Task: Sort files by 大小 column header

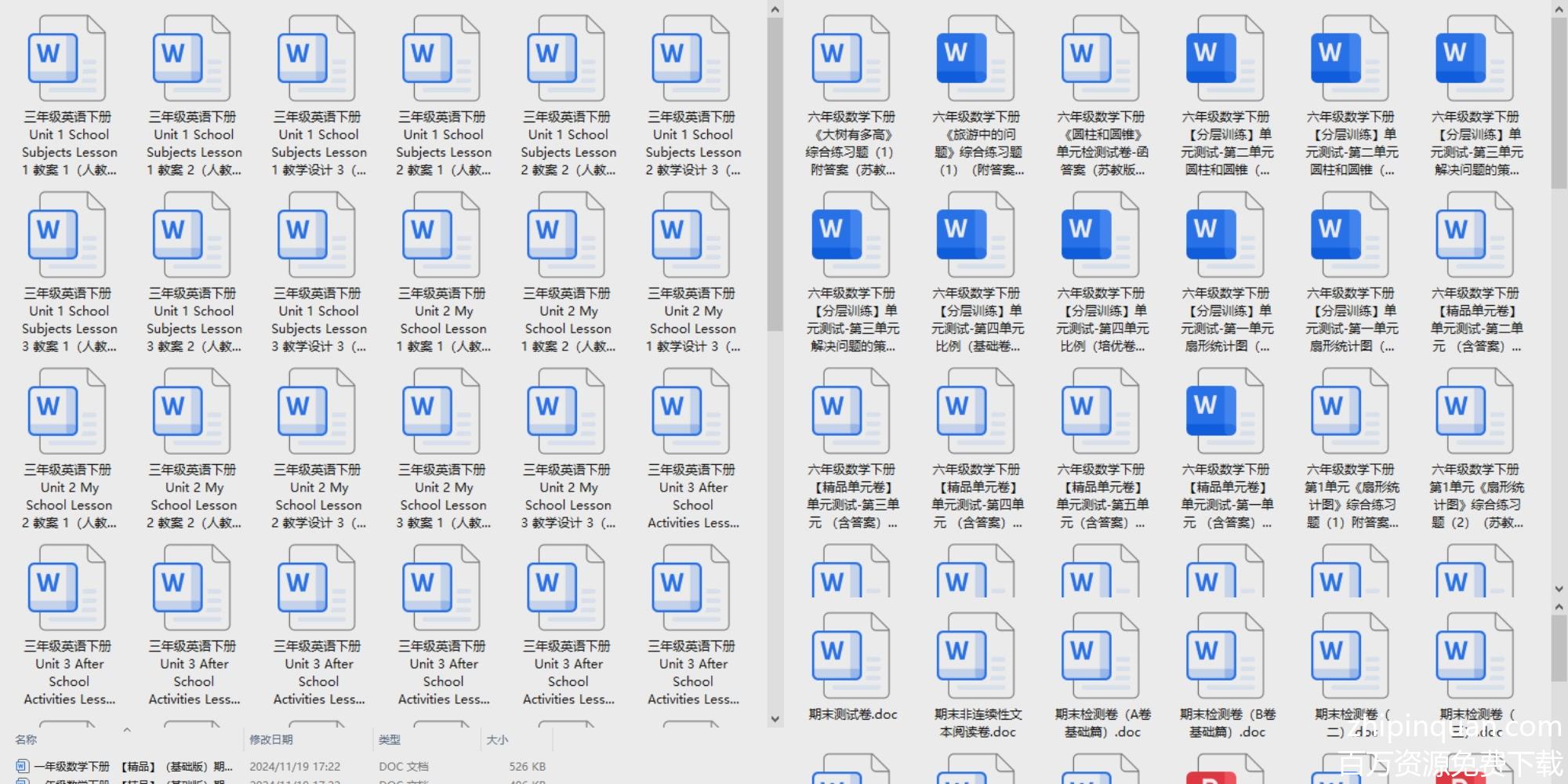Action: click(497, 739)
